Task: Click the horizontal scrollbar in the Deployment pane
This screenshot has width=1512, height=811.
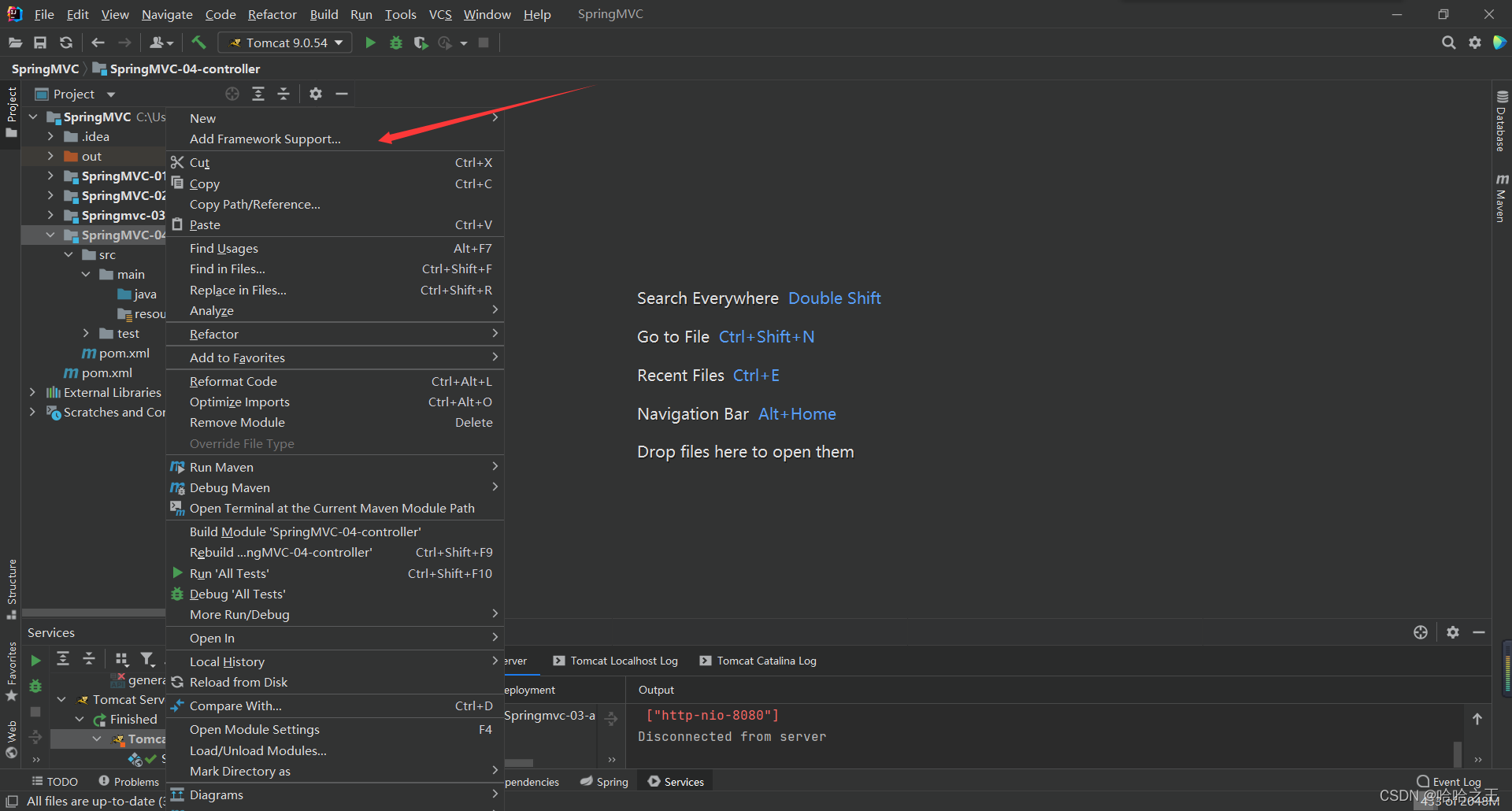Action: pyautogui.click(x=519, y=762)
